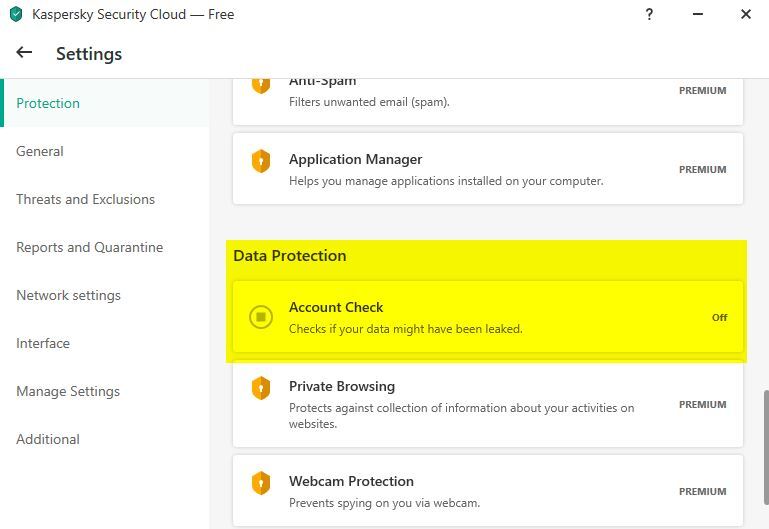Go to Reports and Quarantine
Image resolution: width=769 pixels, height=529 pixels.
[89, 247]
